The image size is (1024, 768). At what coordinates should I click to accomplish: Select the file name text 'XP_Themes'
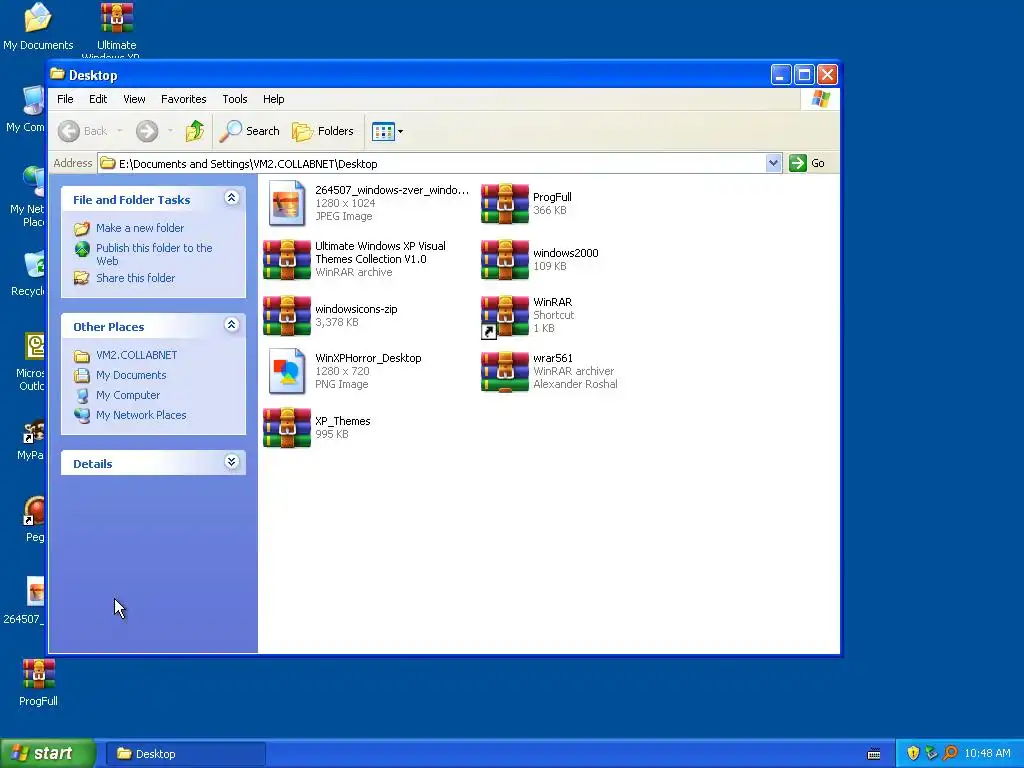pos(342,421)
